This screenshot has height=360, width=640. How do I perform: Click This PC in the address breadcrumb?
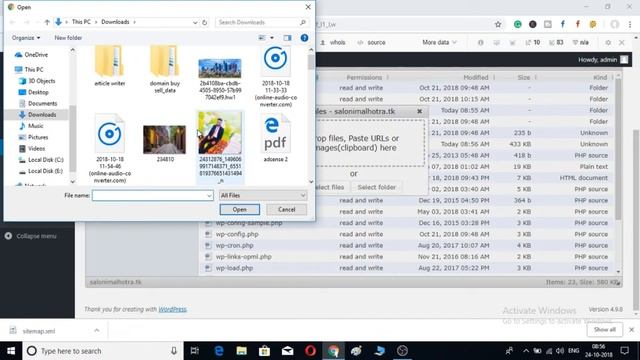point(81,22)
